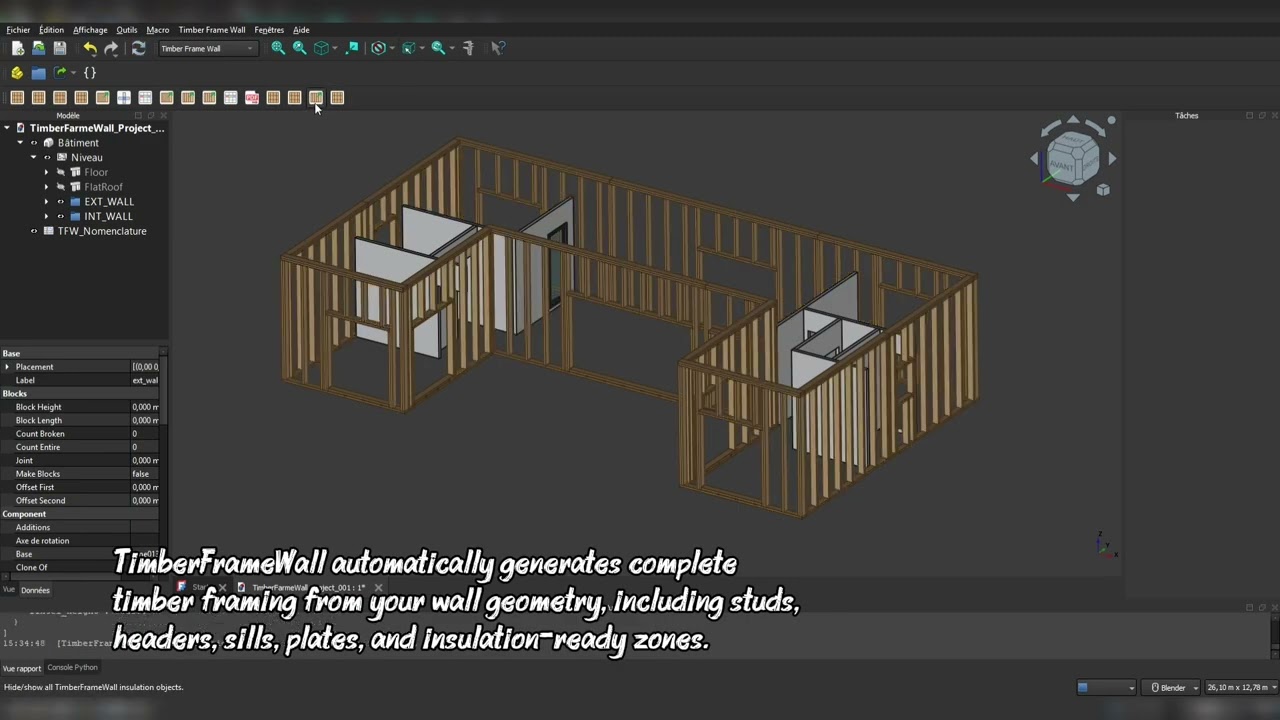Expand the FlatRoof tree node
The height and width of the screenshot is (720, 1280).
pos(46,187)
